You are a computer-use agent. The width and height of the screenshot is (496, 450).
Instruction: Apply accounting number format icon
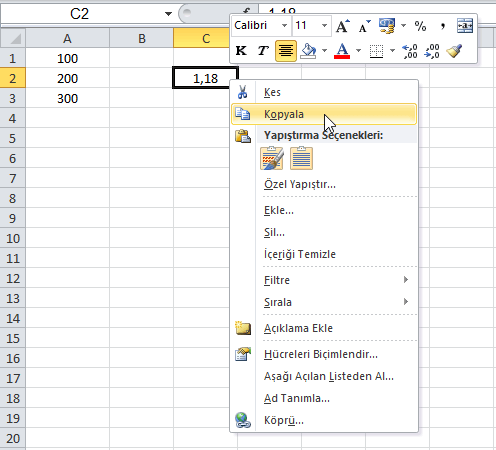click(387, 26)
